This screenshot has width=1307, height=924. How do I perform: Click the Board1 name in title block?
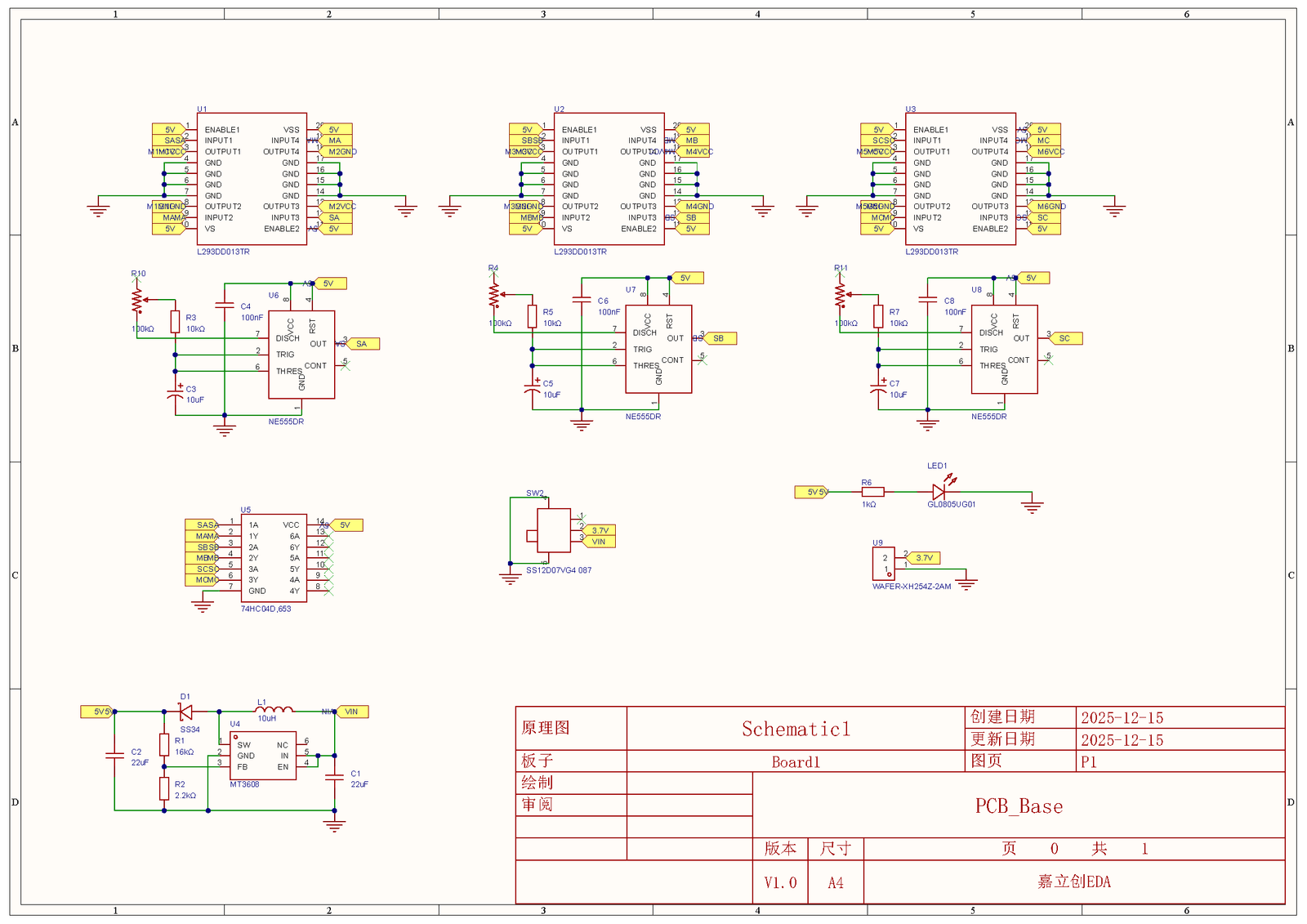(x=796, y=762)
